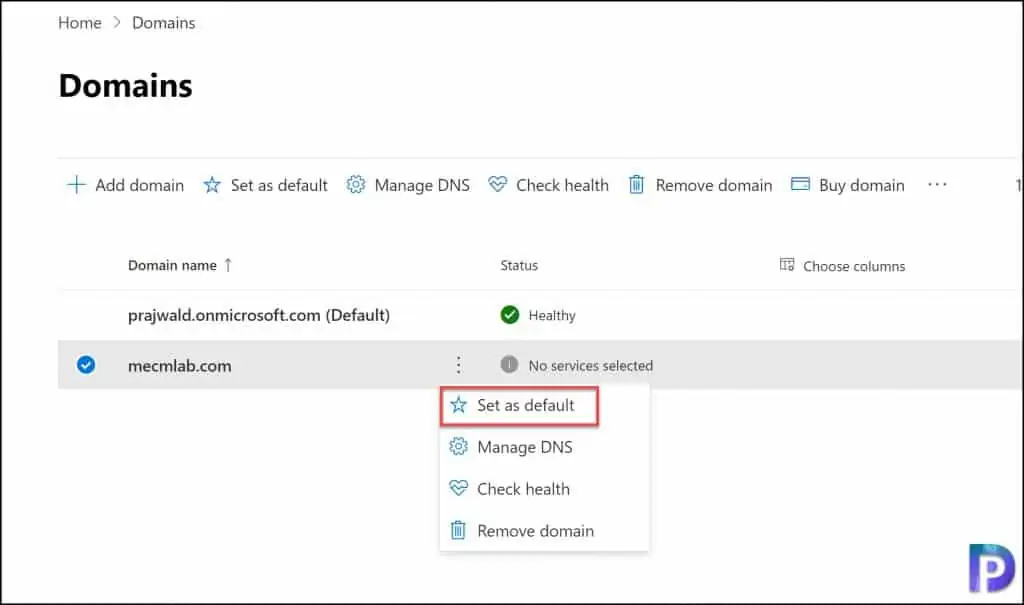Click the Status column header
The height and width of the screenshot is (605, 1024).
pos(519,265)
